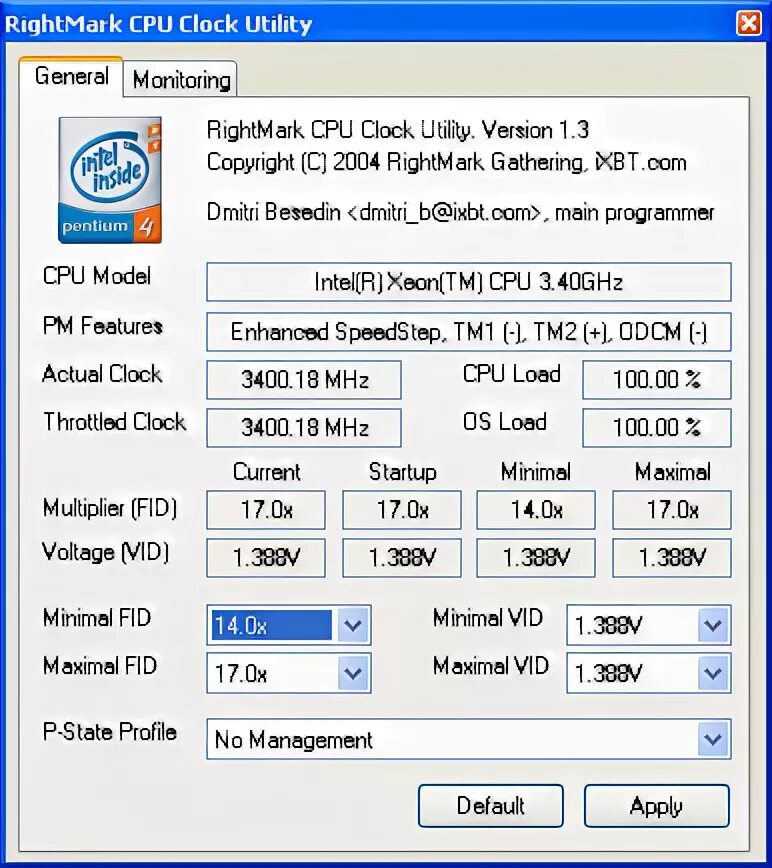Open the Minimal FID dropdown arrow
Viewport: 772px width, 868px height.
tap(353, 626)
